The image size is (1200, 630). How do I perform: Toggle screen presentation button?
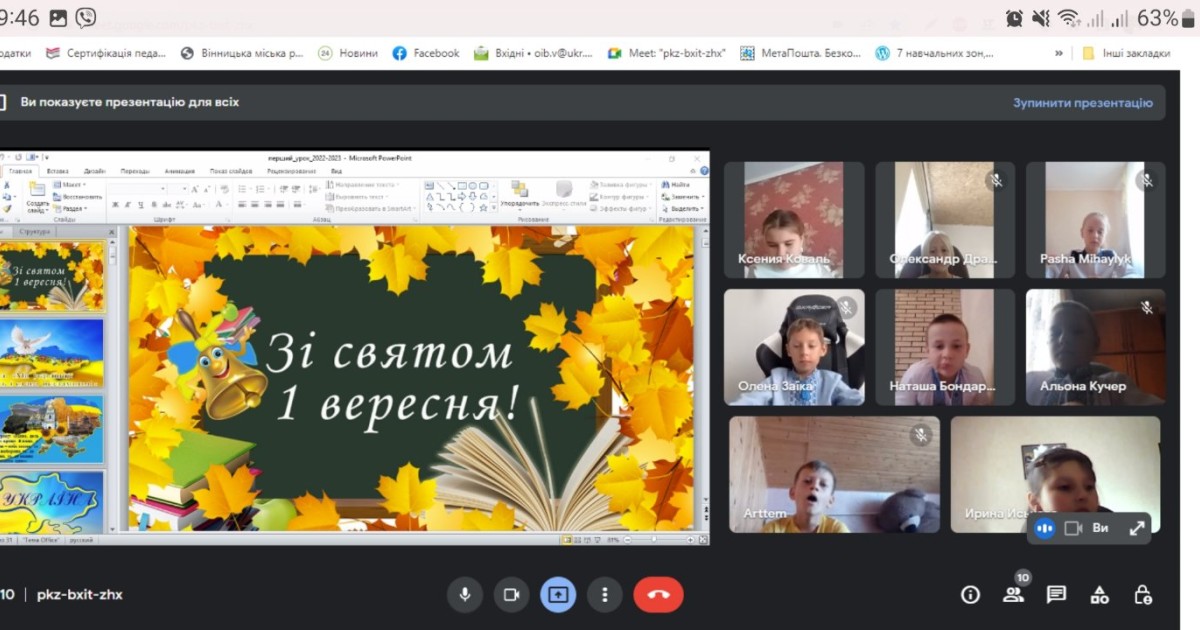click(558, 594)
